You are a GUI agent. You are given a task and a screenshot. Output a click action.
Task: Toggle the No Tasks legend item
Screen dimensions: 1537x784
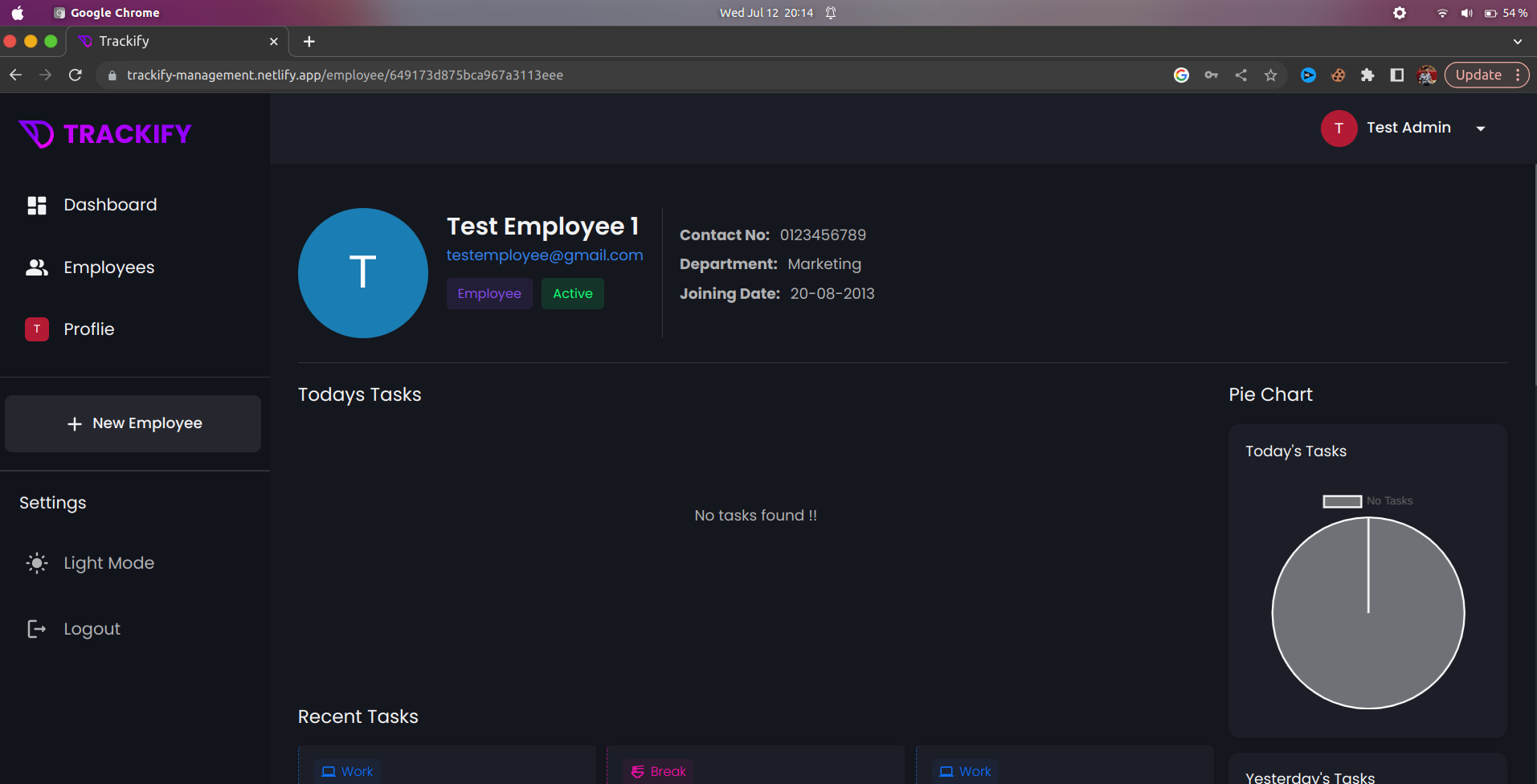[1367, 500]
